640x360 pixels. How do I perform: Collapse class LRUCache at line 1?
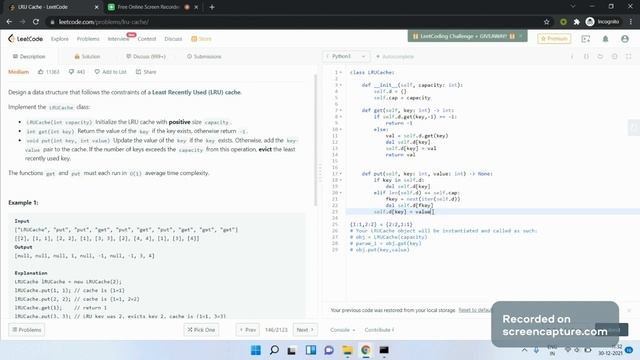[341, 73]
